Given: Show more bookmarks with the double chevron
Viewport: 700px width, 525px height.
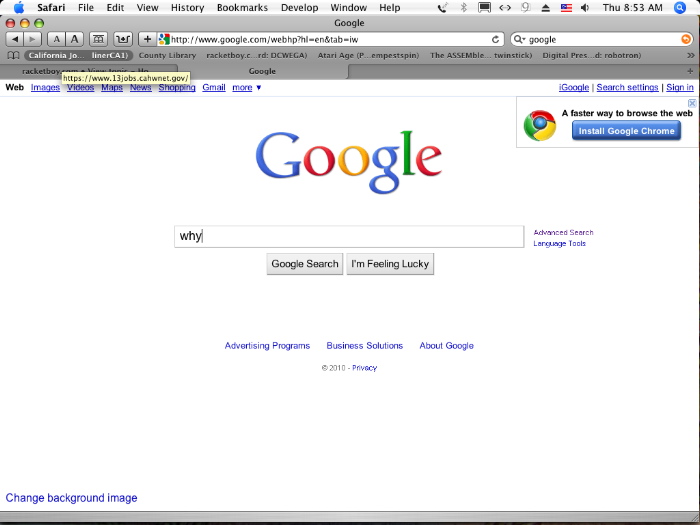Looking at the screenshot, I should click(x=691, y=55).
